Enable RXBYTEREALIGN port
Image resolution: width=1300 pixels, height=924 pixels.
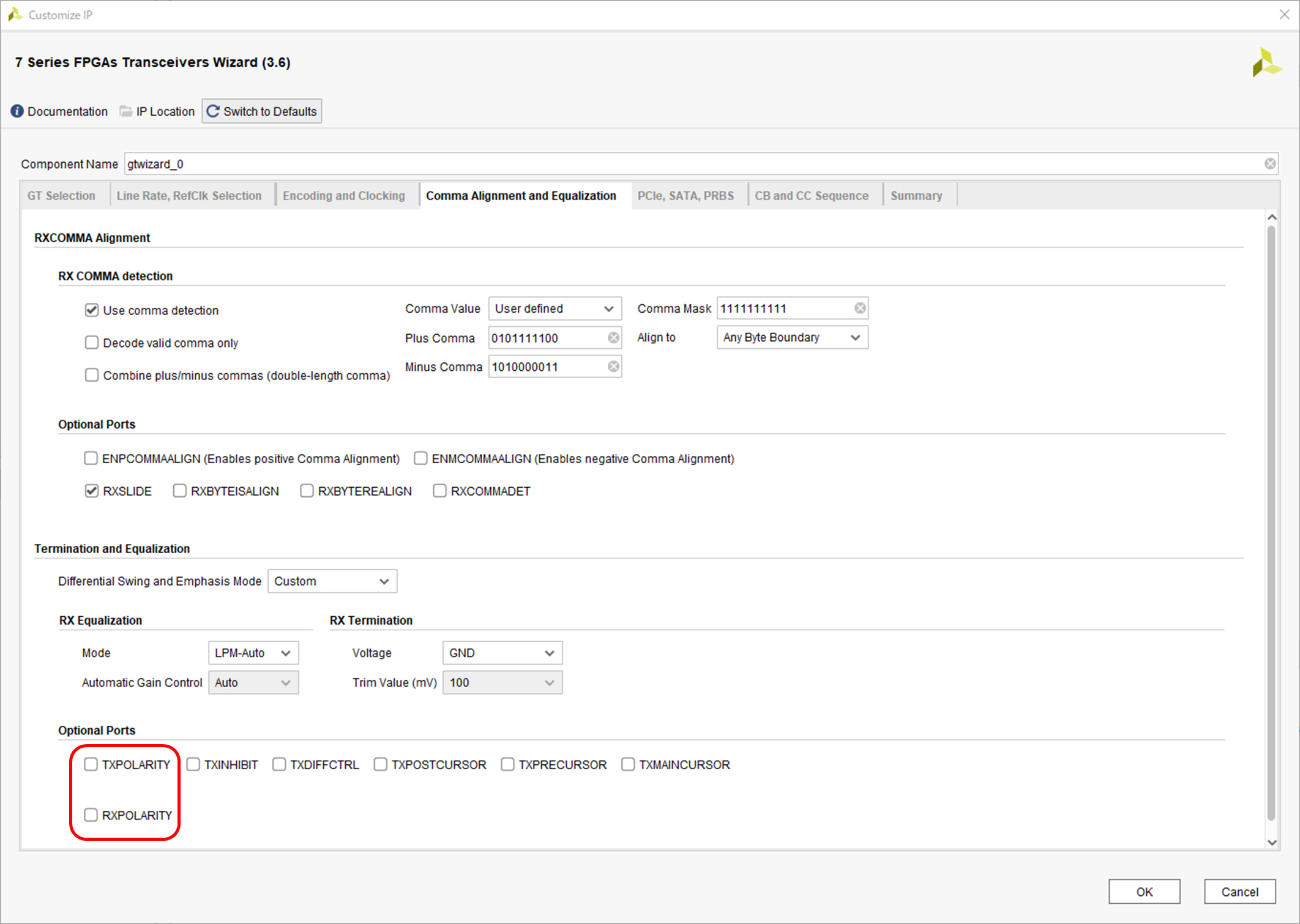tap(307, 491)
